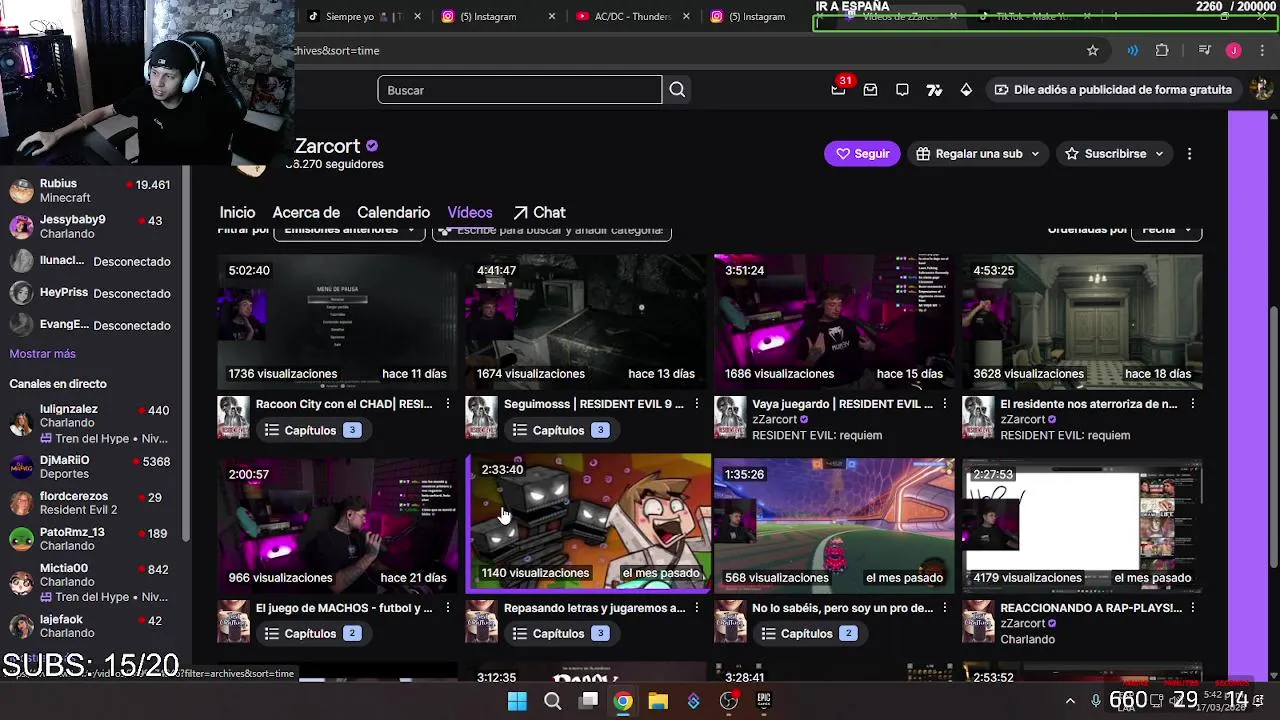Go to channel Inicio tab

tap(237, 212)
